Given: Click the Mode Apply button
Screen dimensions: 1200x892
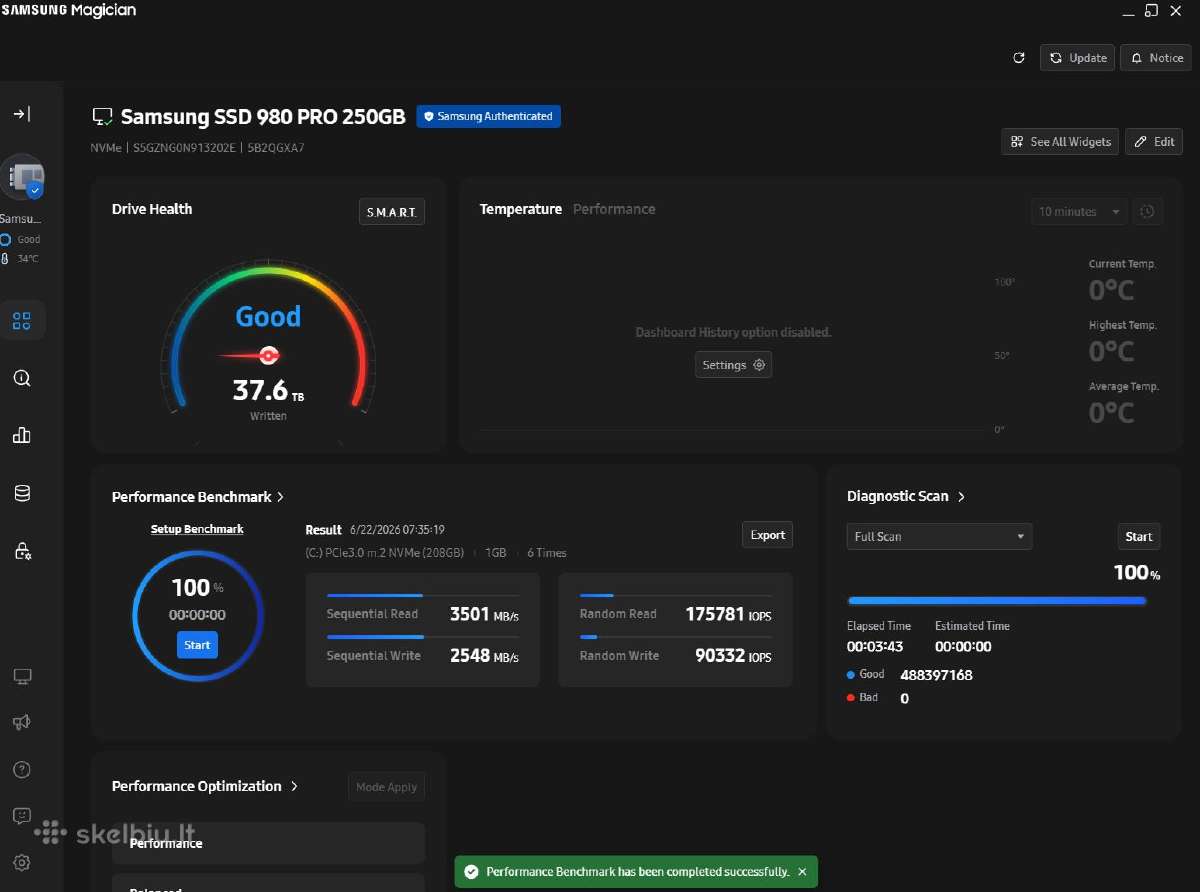Looking at the screenshot, I should (387, 787).
